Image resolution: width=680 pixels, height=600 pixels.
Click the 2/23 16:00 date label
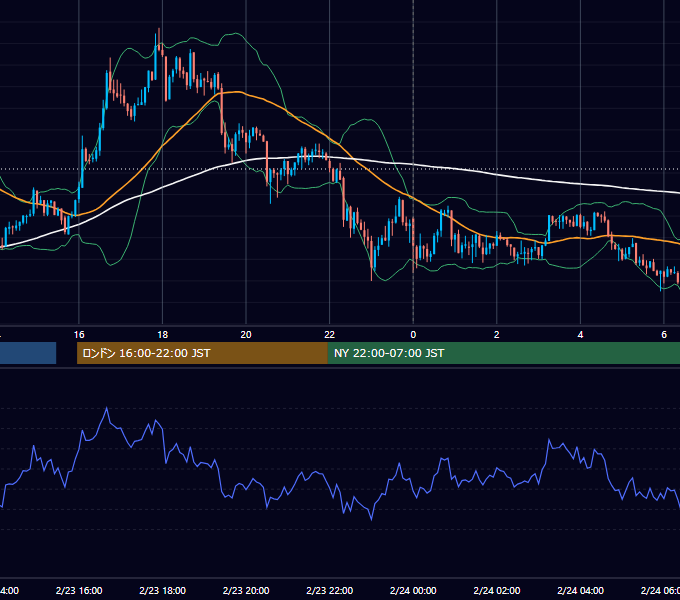79,590
